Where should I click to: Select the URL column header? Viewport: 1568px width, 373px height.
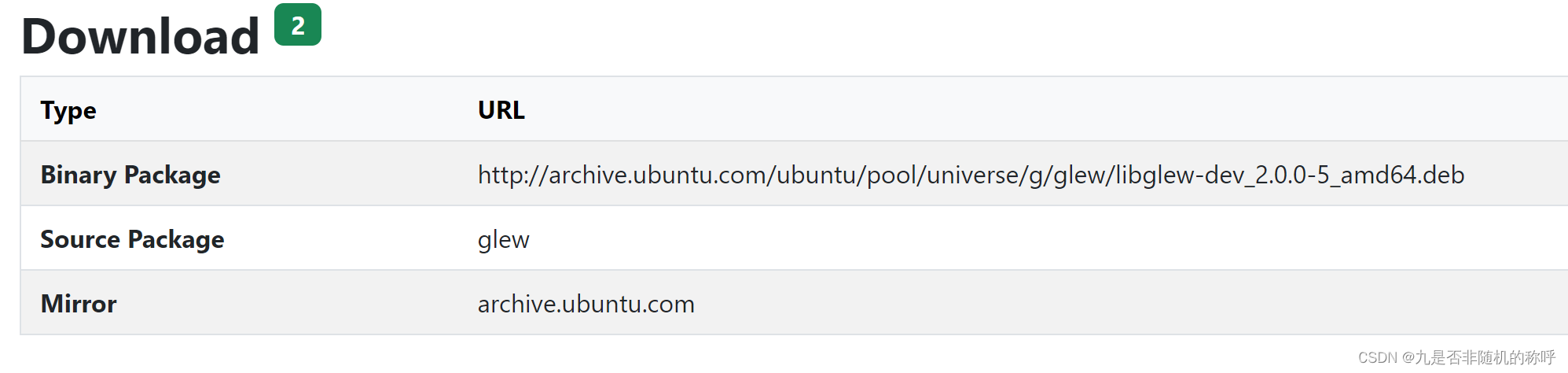(501, 110)
